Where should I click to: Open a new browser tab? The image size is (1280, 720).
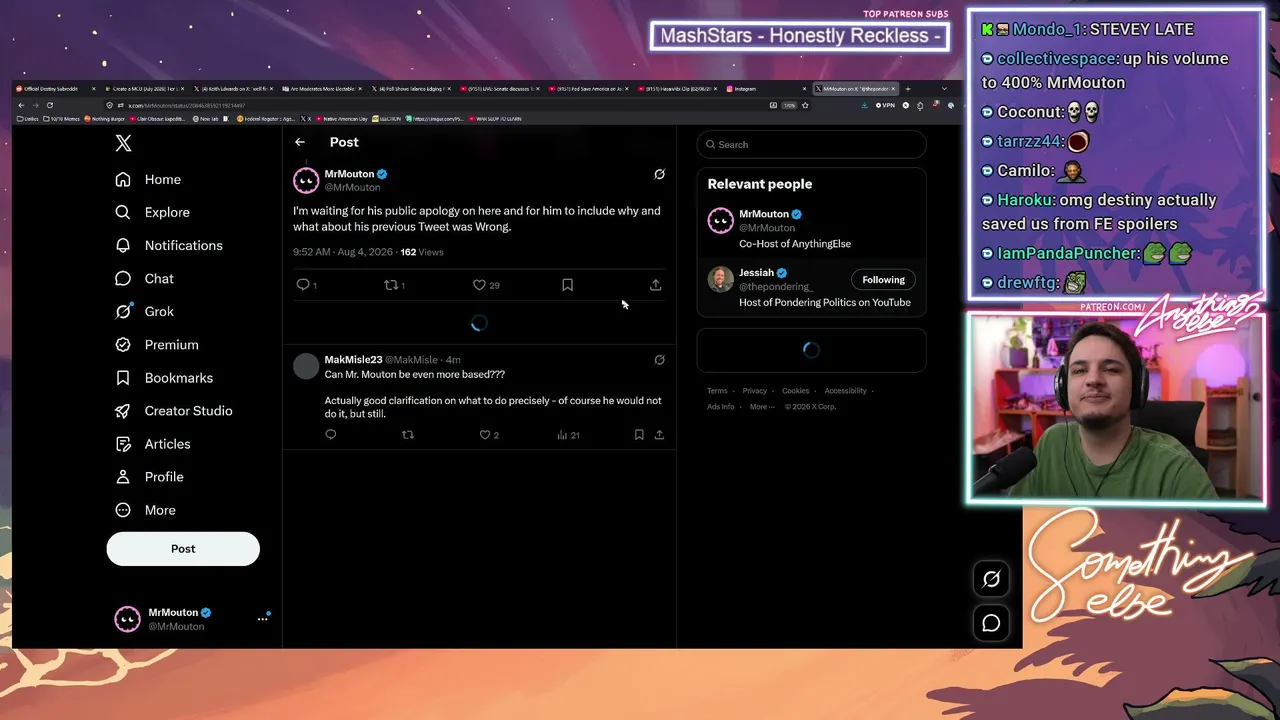tap(908, 89)
